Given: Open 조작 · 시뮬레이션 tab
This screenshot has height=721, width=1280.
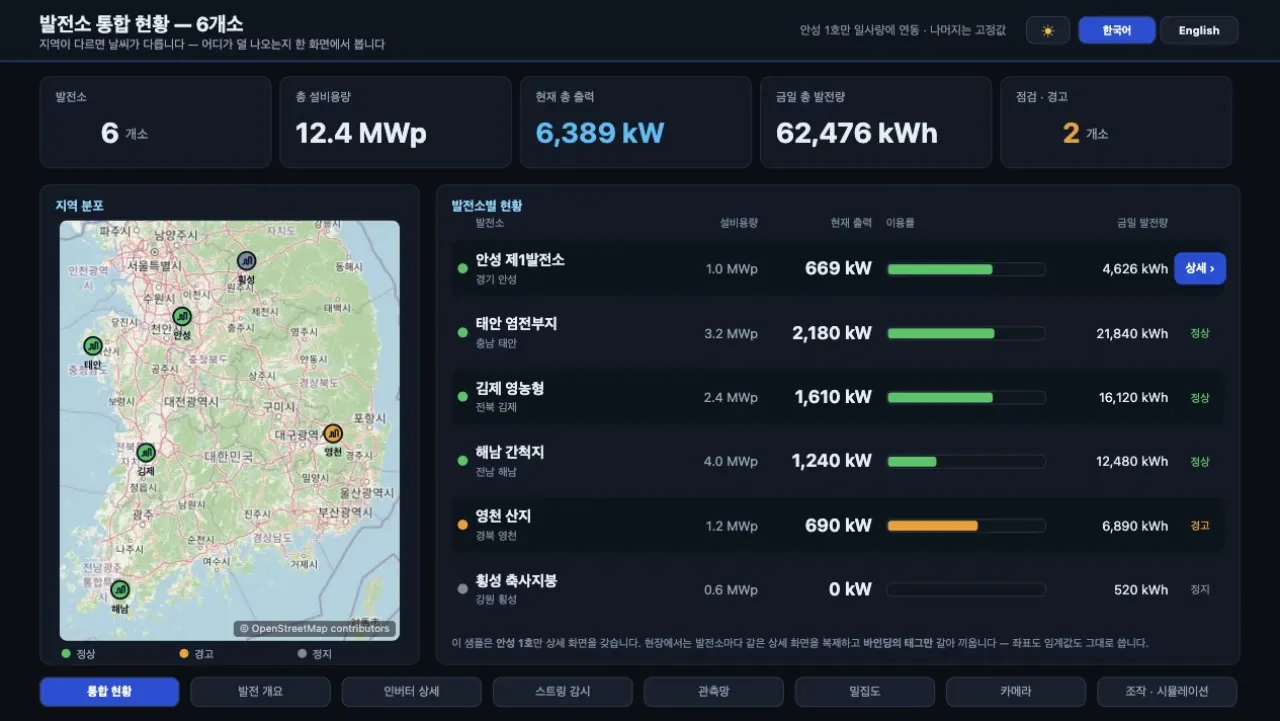Looking at the screenshot, I should coord(1167,692).
